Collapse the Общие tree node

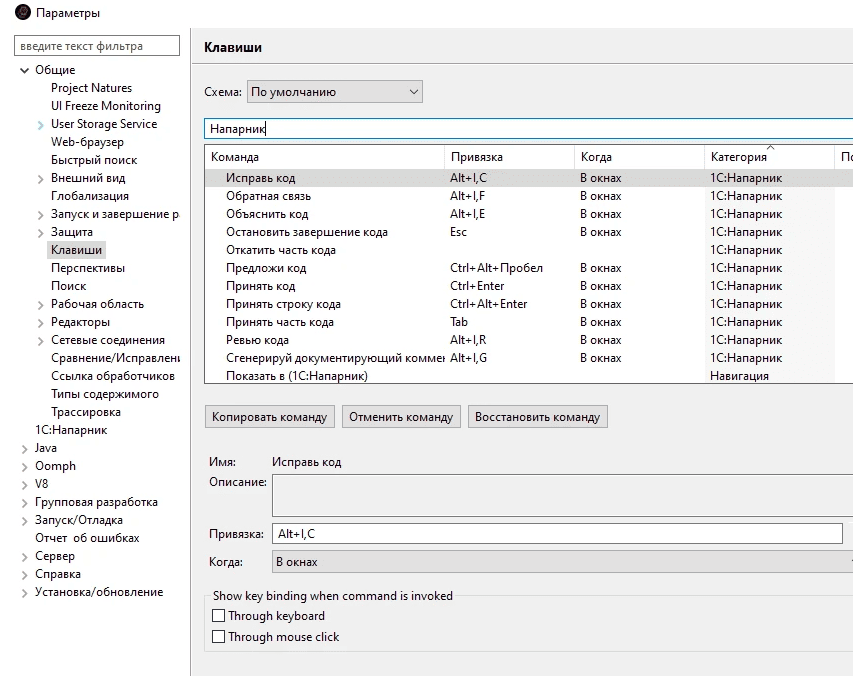coord(25,70)
